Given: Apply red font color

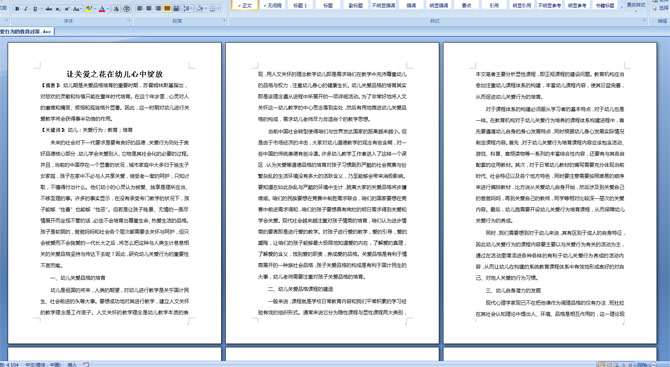Looking at the screenshot, I should [102, 9].
